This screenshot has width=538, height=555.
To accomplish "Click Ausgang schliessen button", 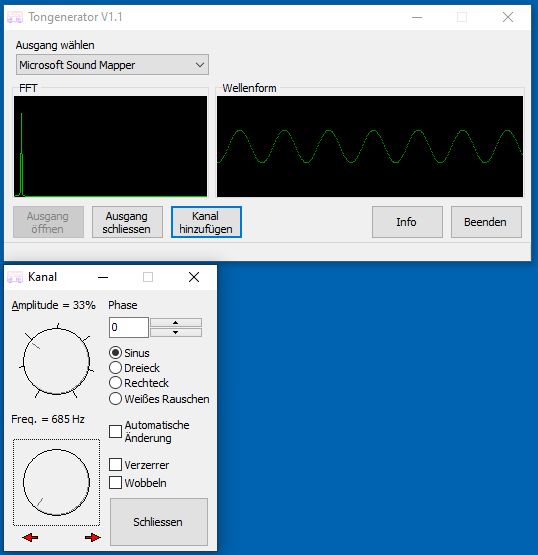I will click(x=127, y=222).
